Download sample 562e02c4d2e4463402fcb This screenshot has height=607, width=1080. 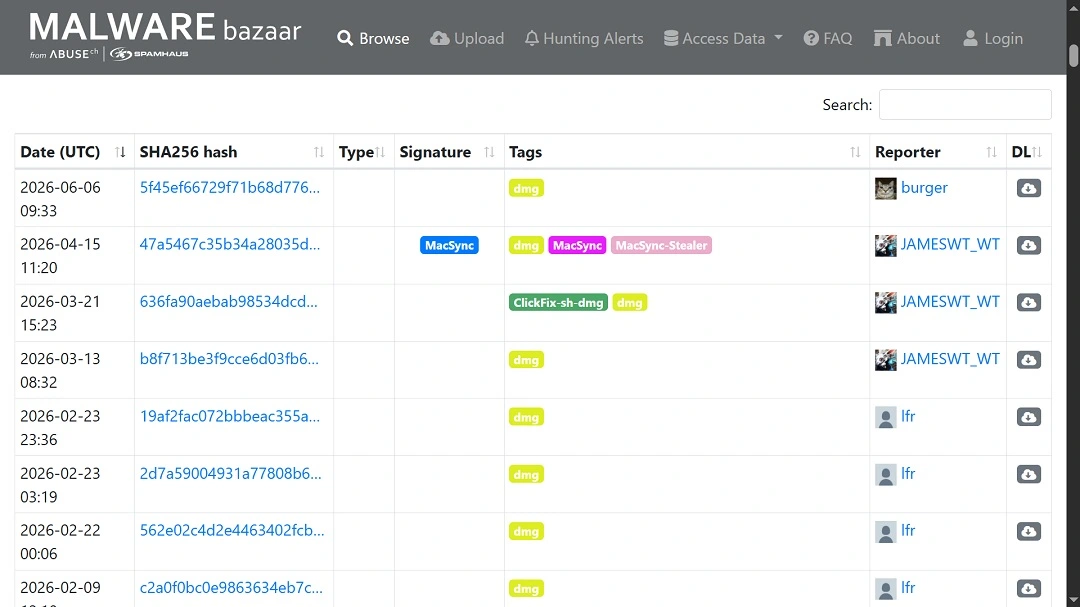(x=1028, y=531)
